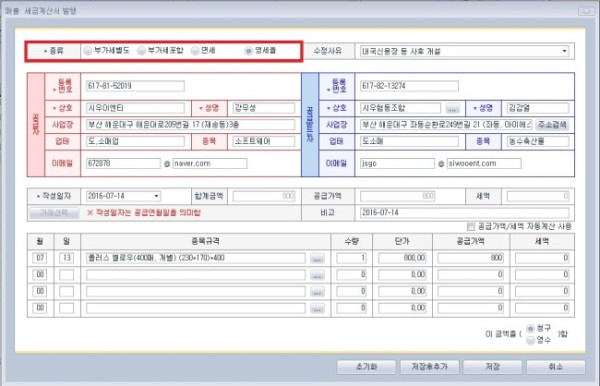
Task: Open item lookup button in third item row
Action: [317, 292]
